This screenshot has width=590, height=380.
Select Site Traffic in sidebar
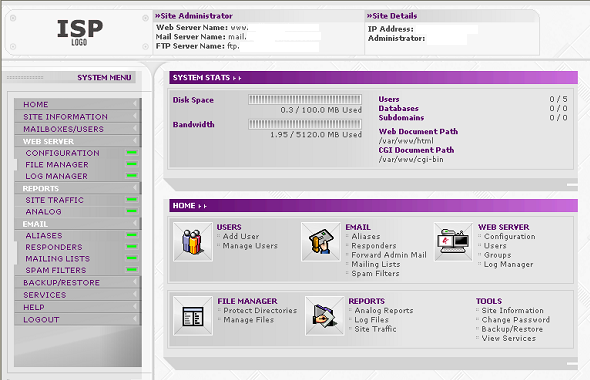tap(55, 200)
